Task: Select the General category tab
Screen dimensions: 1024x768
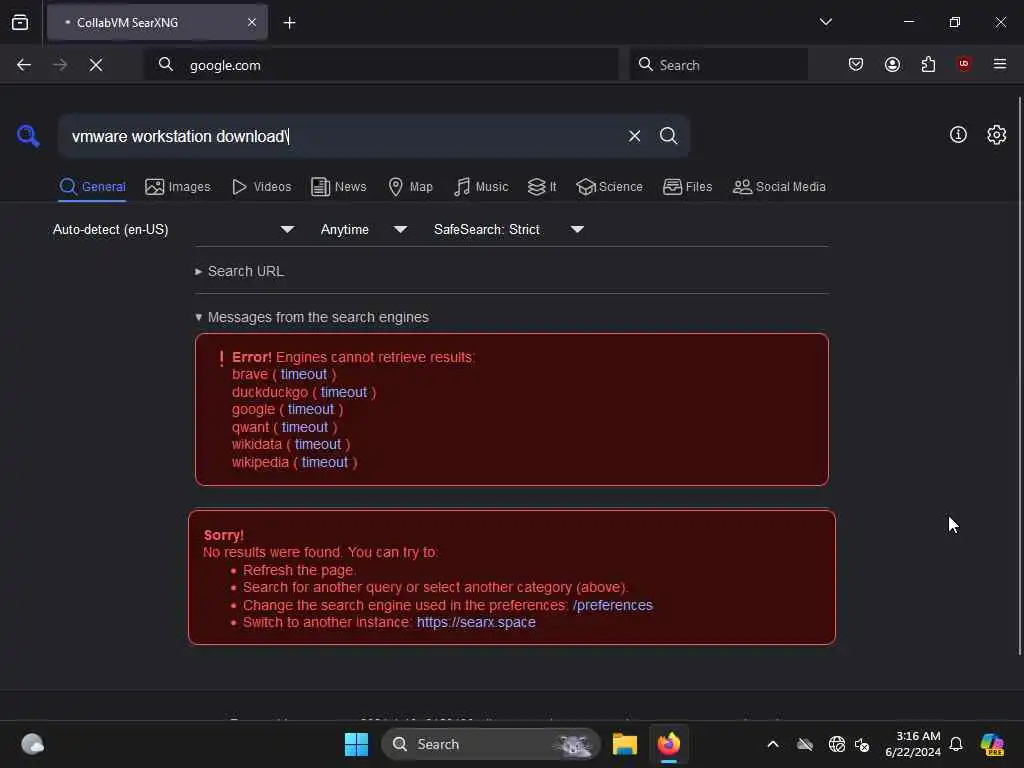Action: 92,187
